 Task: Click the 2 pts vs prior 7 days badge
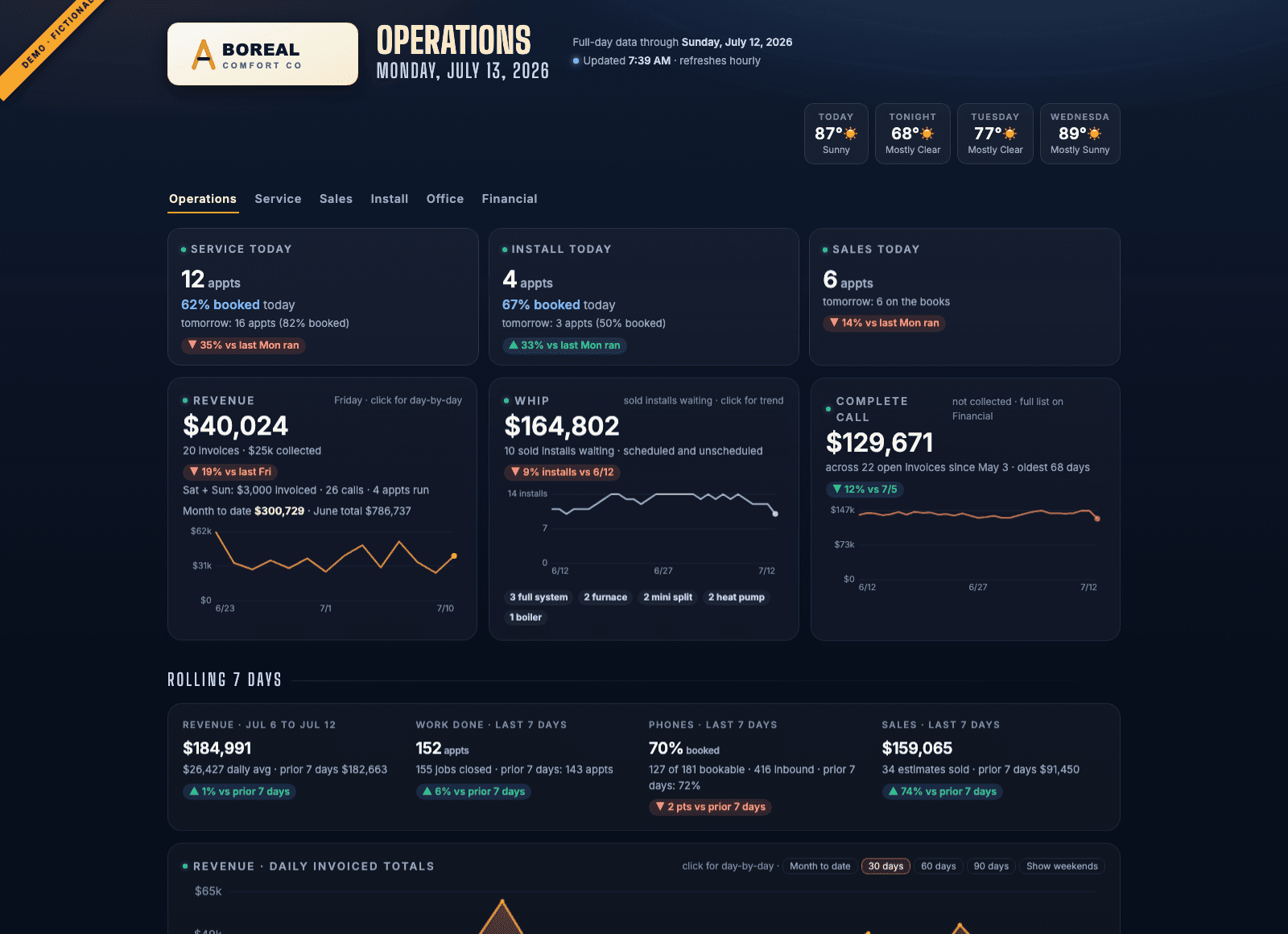(710, 807)
